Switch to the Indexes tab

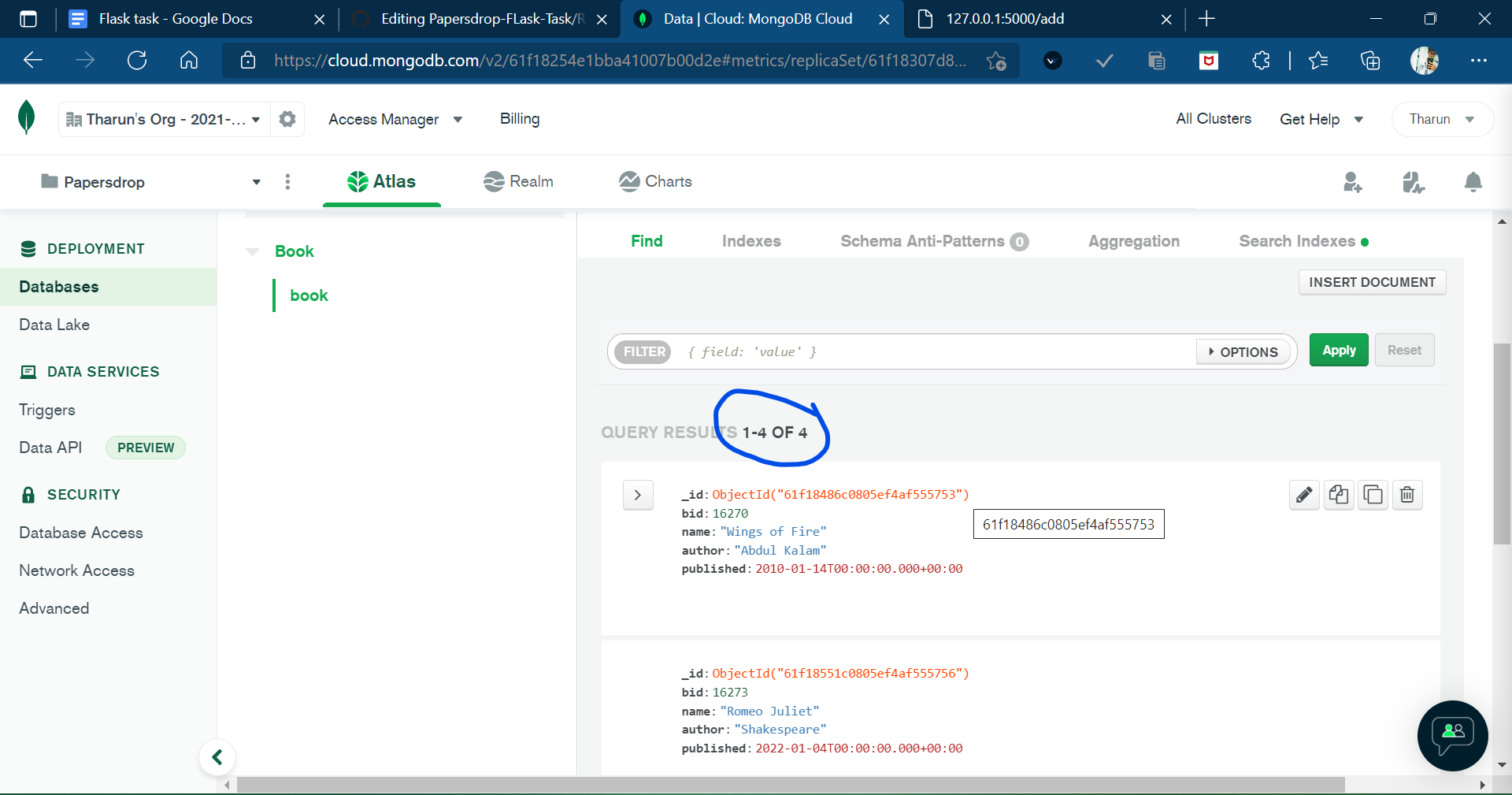pyautogui.click(x=750, y=241)
